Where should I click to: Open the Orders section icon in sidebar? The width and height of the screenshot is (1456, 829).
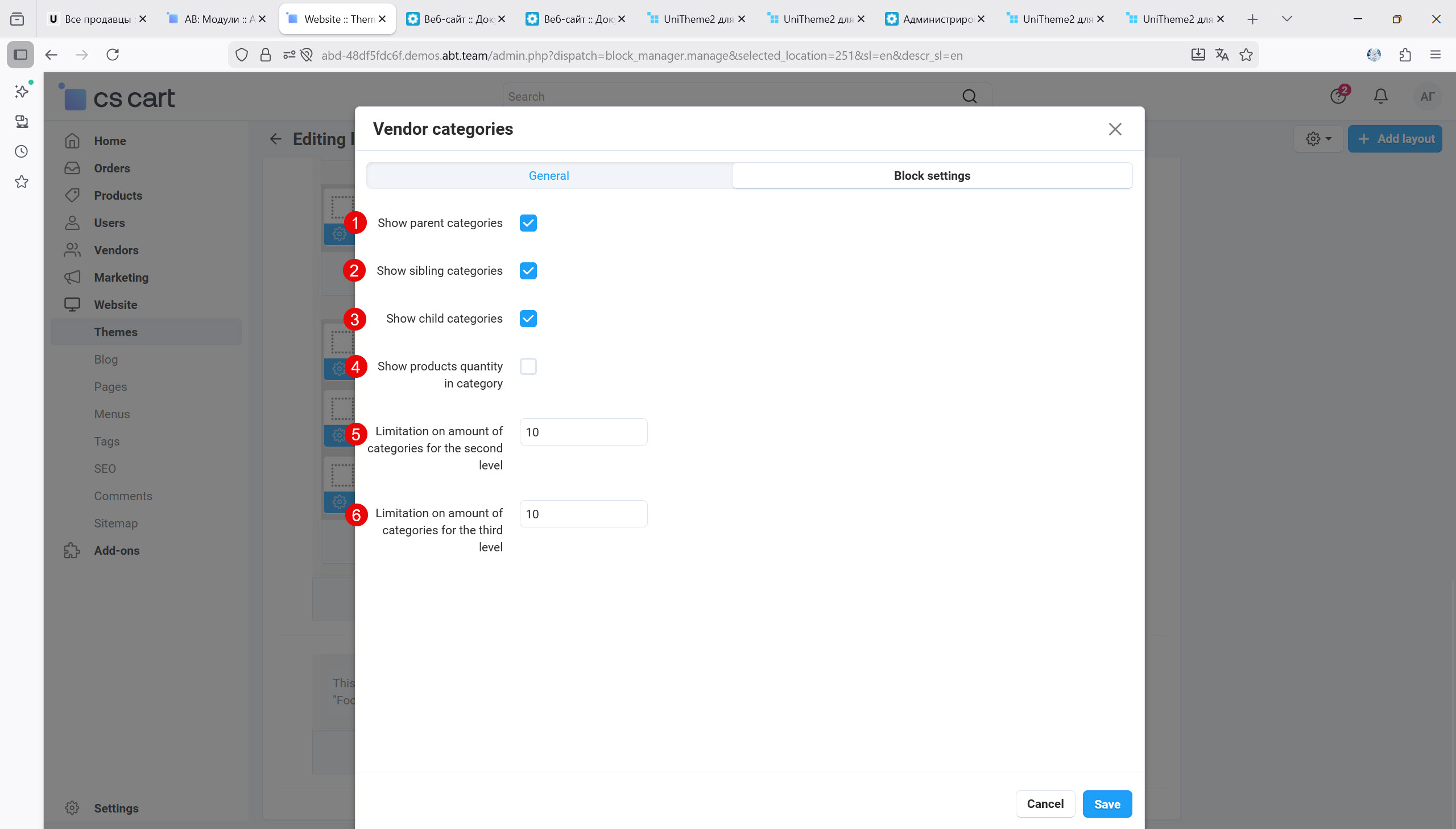click(x=72, y=168)
